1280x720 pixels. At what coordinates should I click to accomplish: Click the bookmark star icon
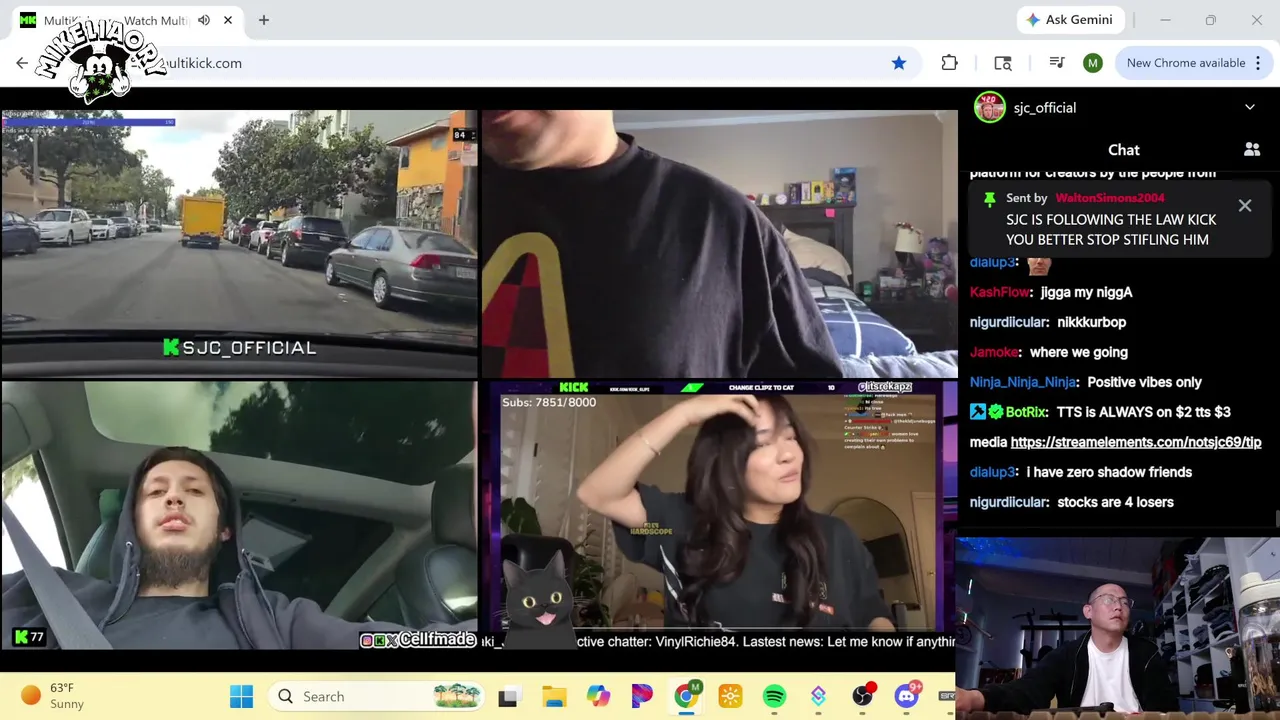coord(899,63)
